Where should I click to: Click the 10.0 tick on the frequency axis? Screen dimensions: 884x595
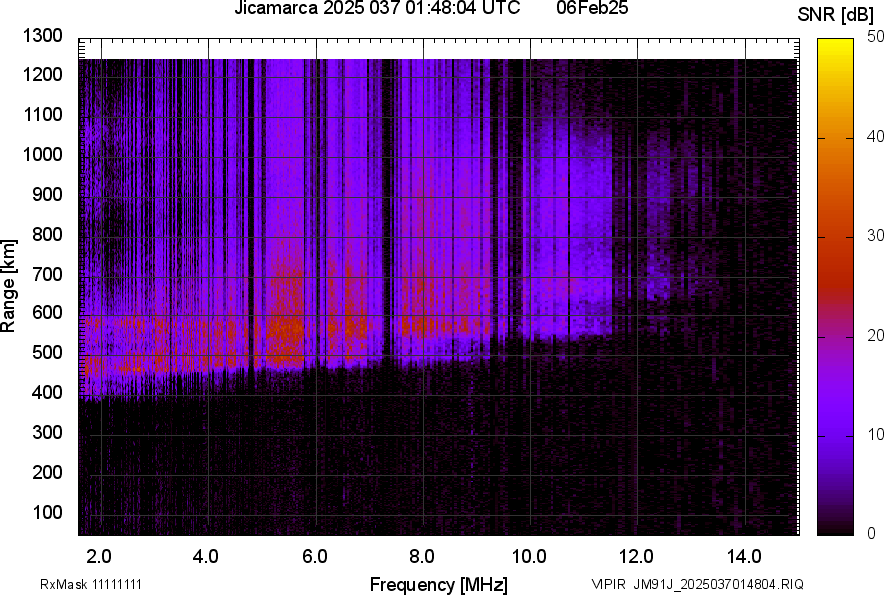click(528, 556)
